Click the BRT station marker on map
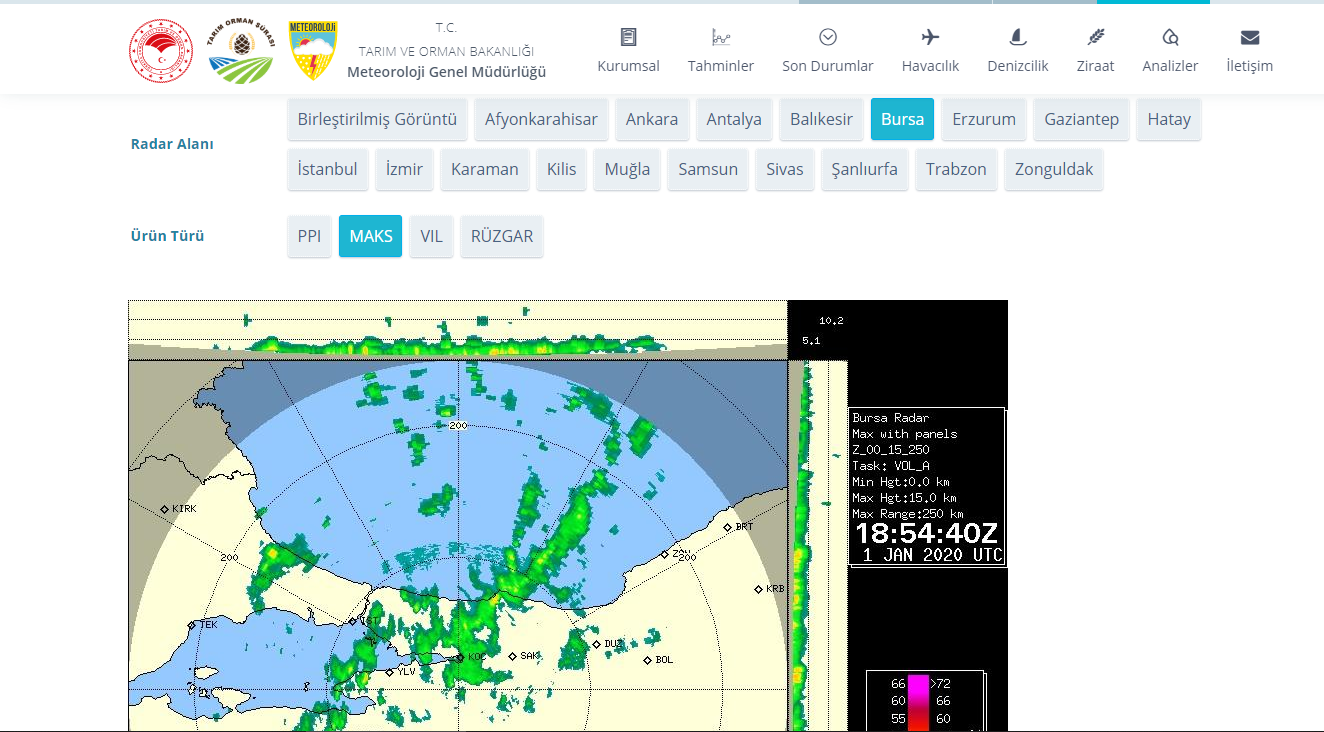 point(728,527)
